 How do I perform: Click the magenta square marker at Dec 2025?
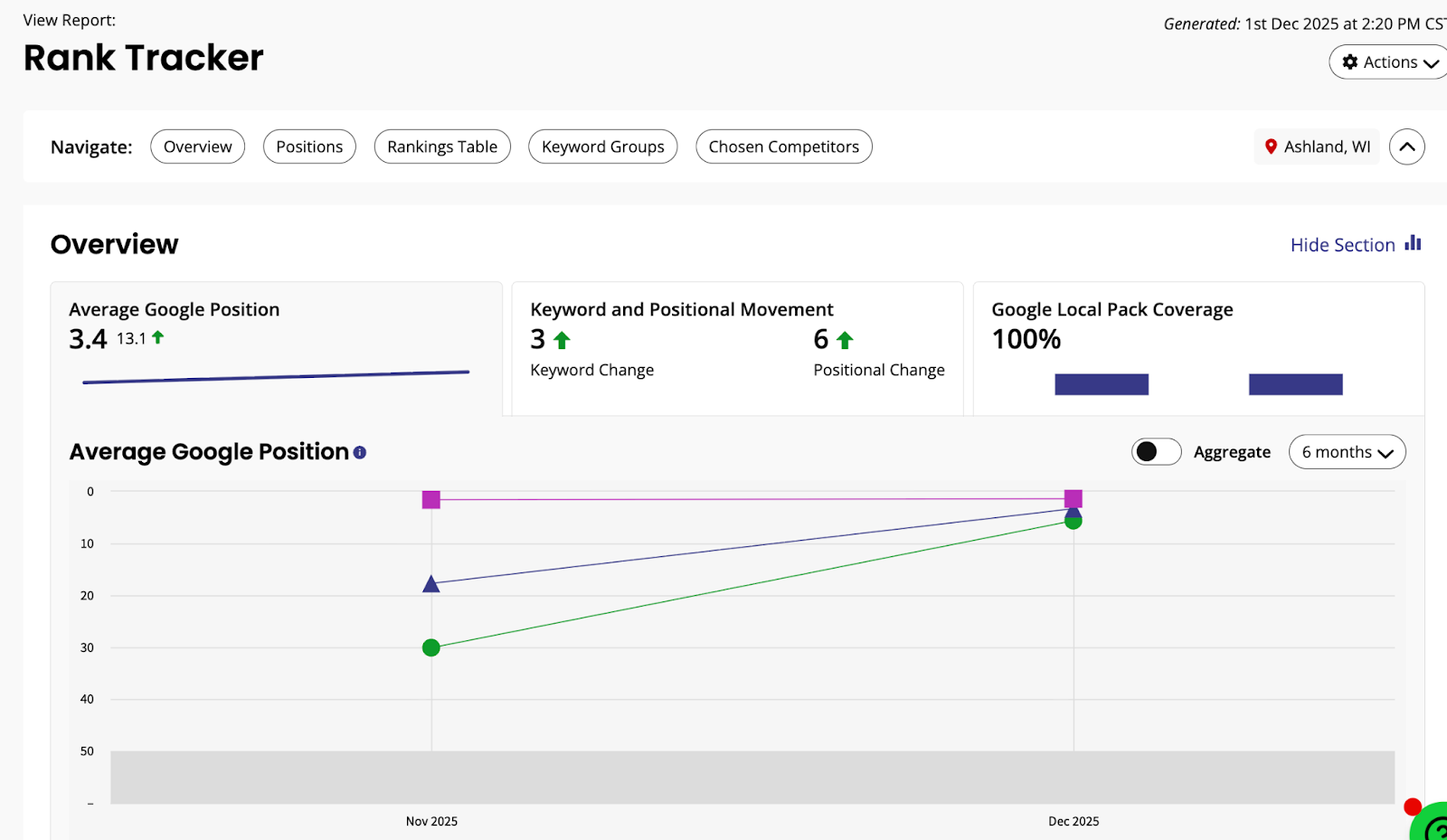click(1073, 498)
